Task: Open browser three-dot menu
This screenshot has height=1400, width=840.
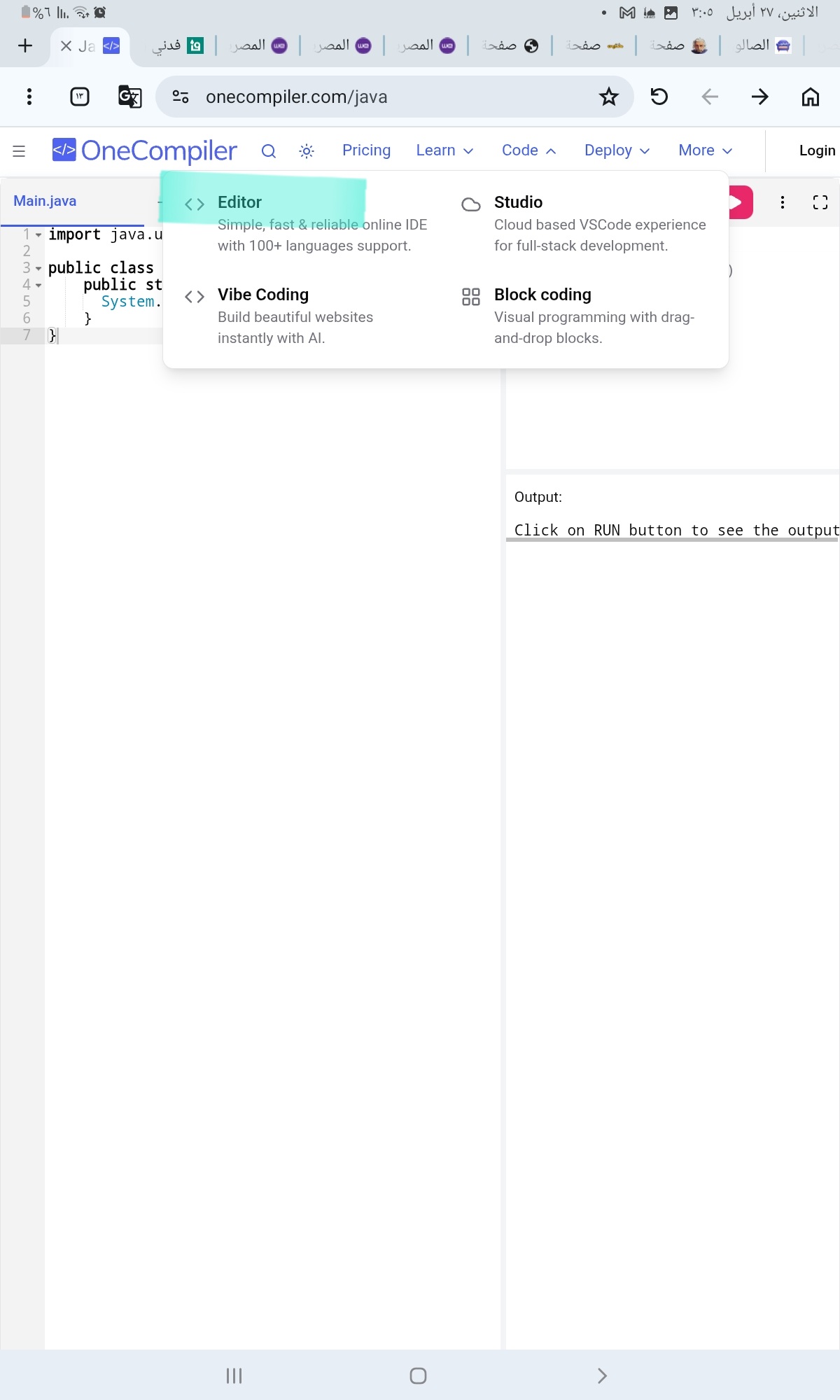Action: point(29,97)
